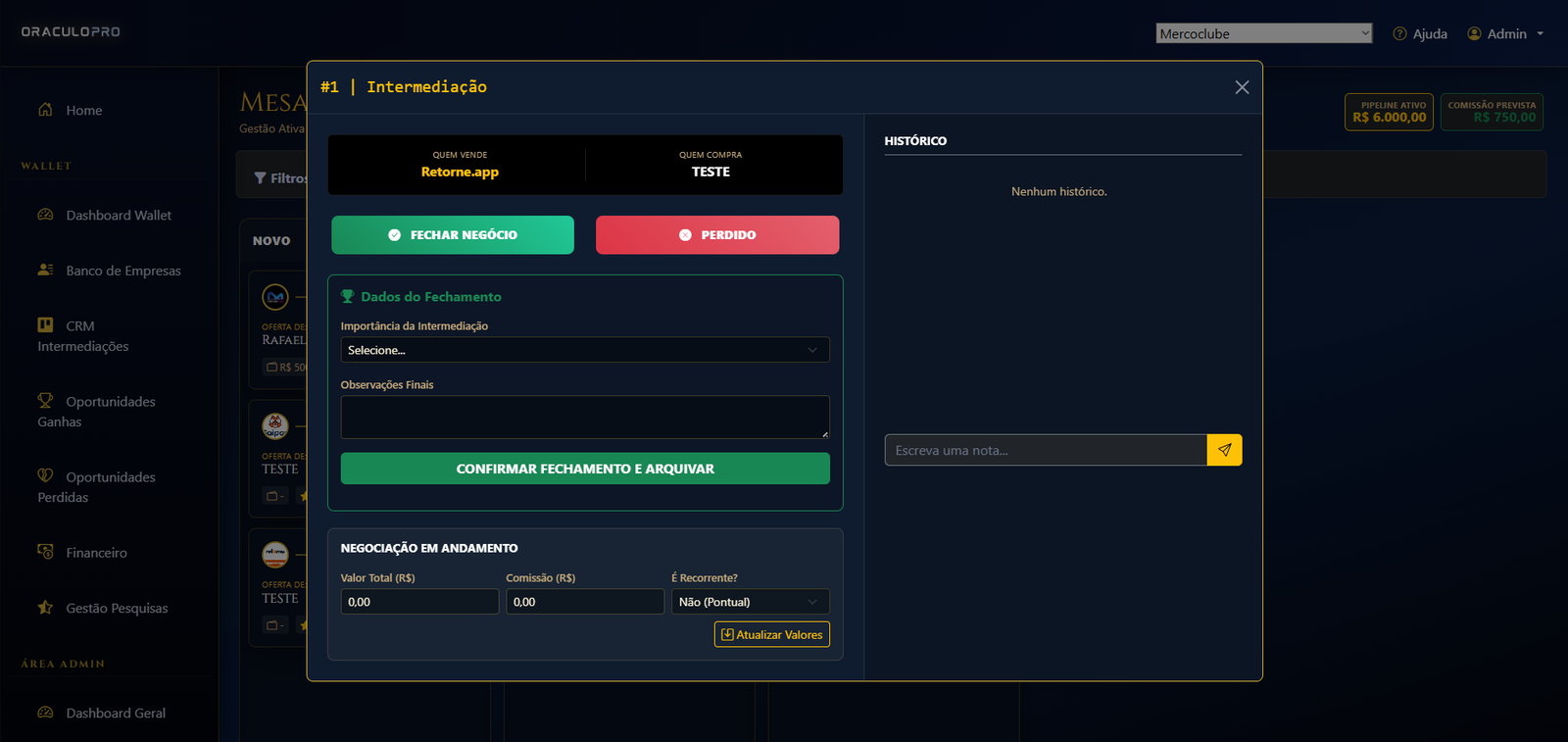This screenshot has width=1568, height=742.
Task: Click the Nenhum histórico text
Action: click(x=1059, y=191)
